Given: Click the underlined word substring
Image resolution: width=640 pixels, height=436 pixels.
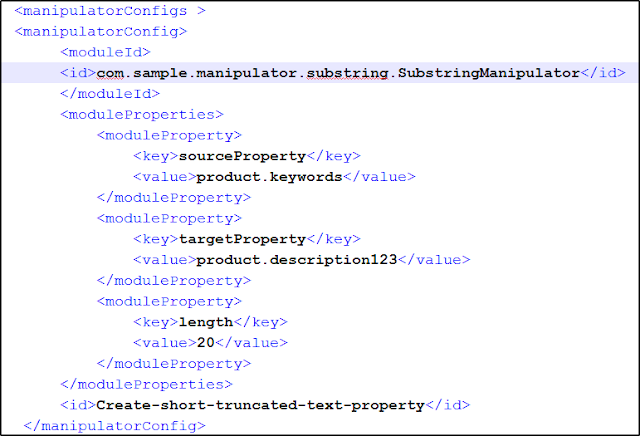Looking at the screenshot, I should click(x=347, y=73).
